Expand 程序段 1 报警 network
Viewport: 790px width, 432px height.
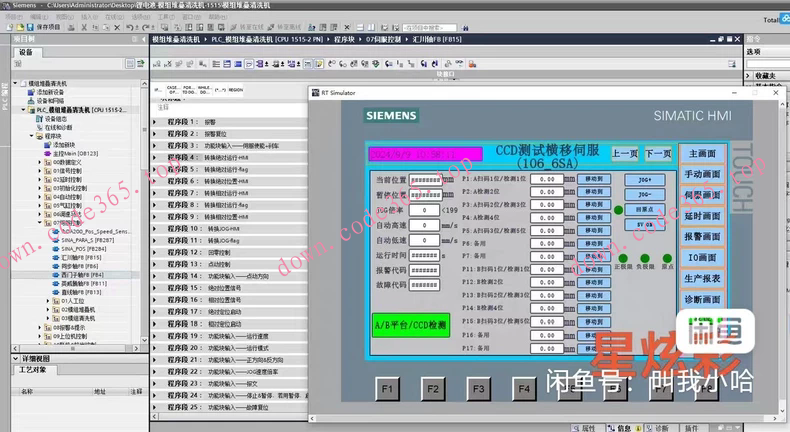155,122
